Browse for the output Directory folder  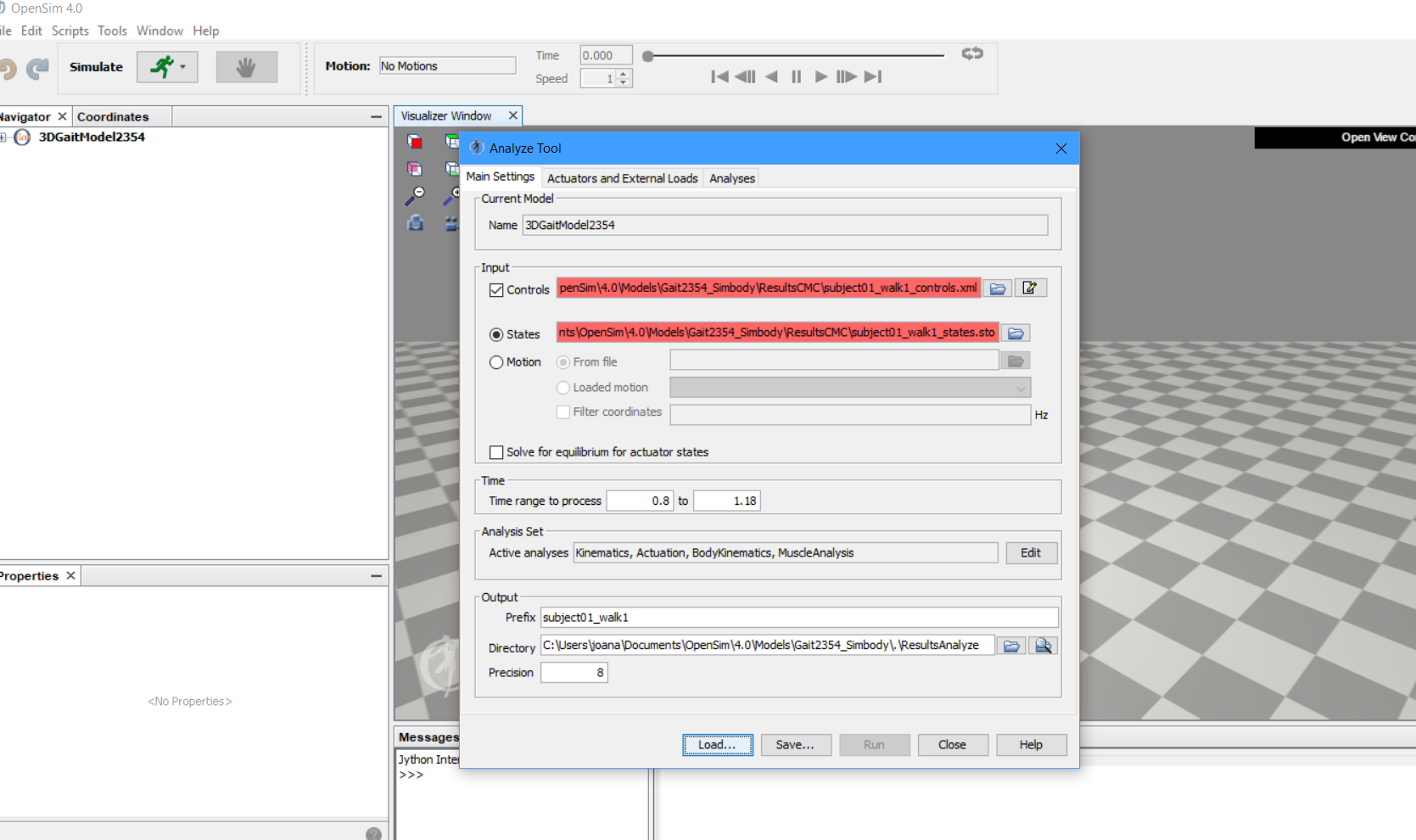point(1011,646)
